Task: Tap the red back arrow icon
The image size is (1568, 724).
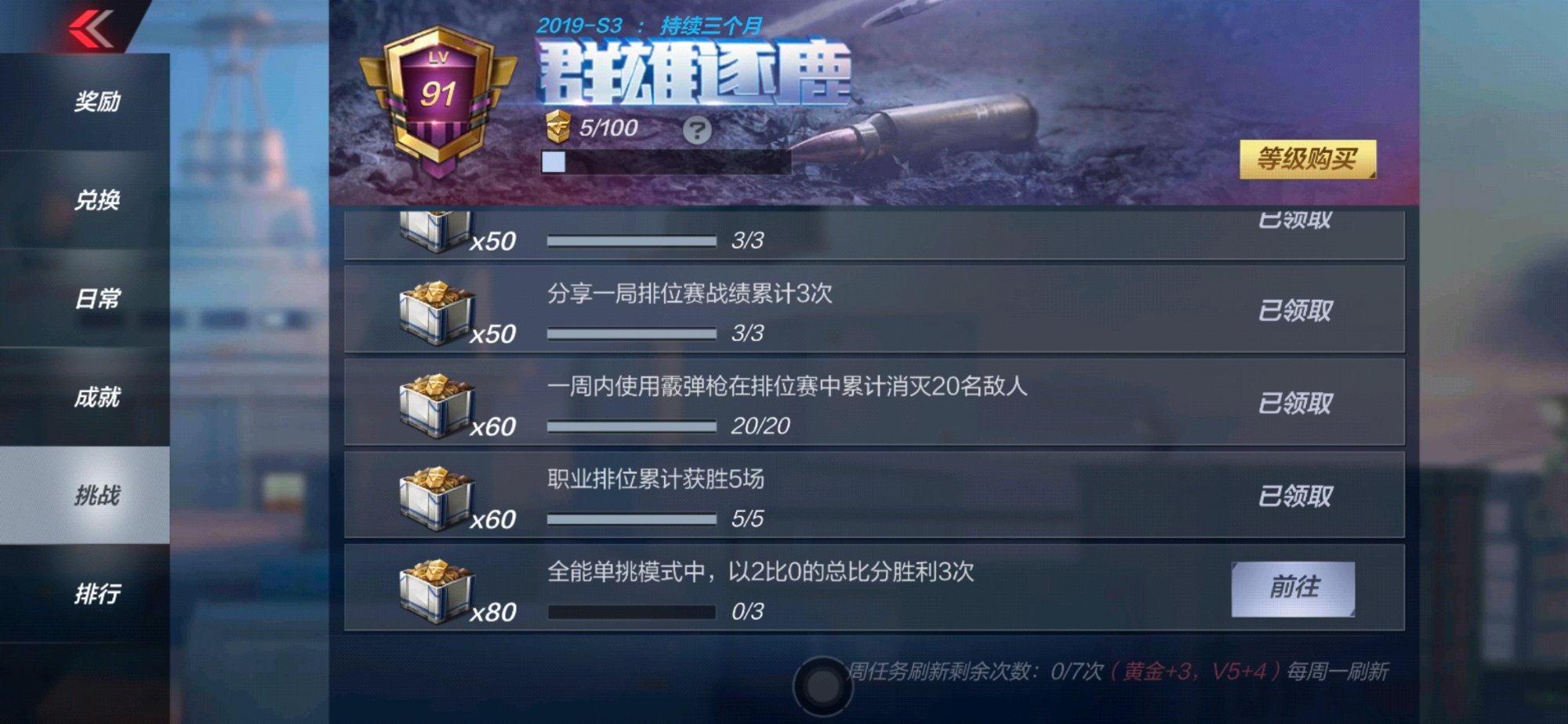Action: tap(91, 29)
